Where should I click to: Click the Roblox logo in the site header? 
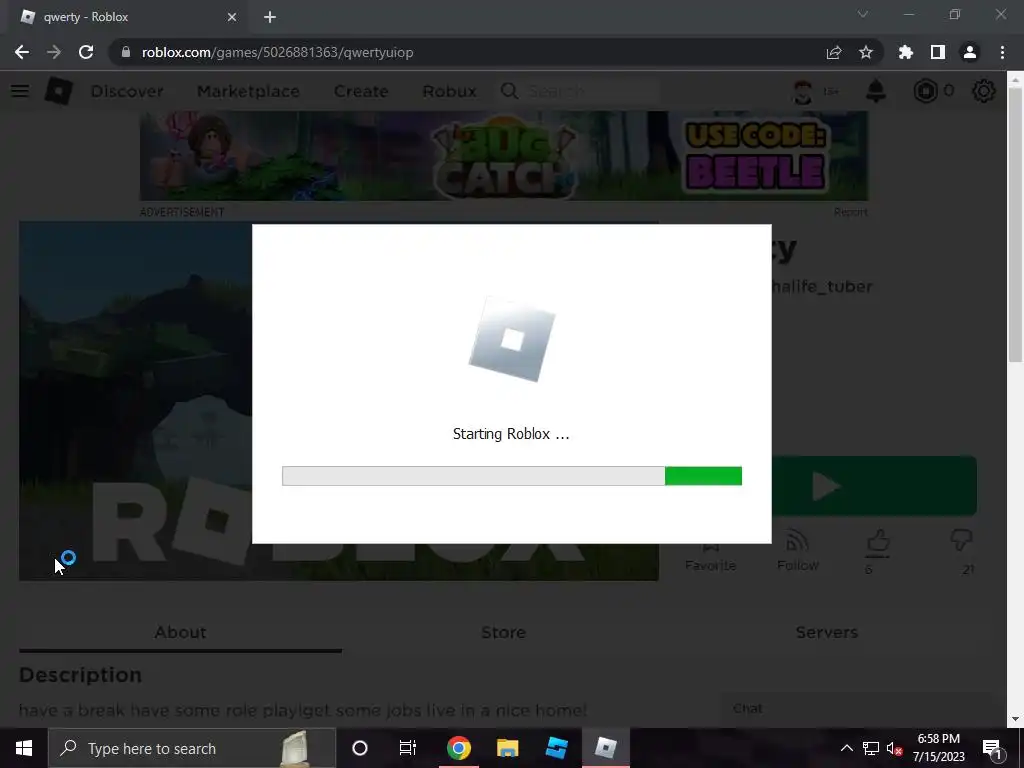click(58, 91)
